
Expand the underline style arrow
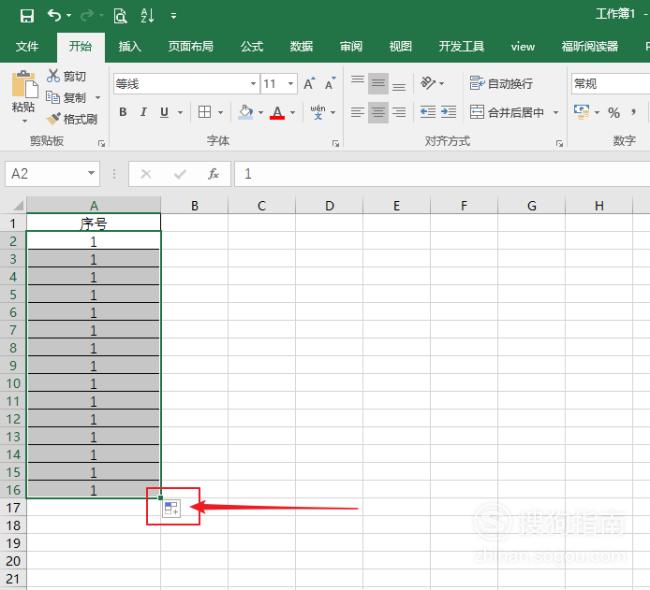tap(180, 112)
